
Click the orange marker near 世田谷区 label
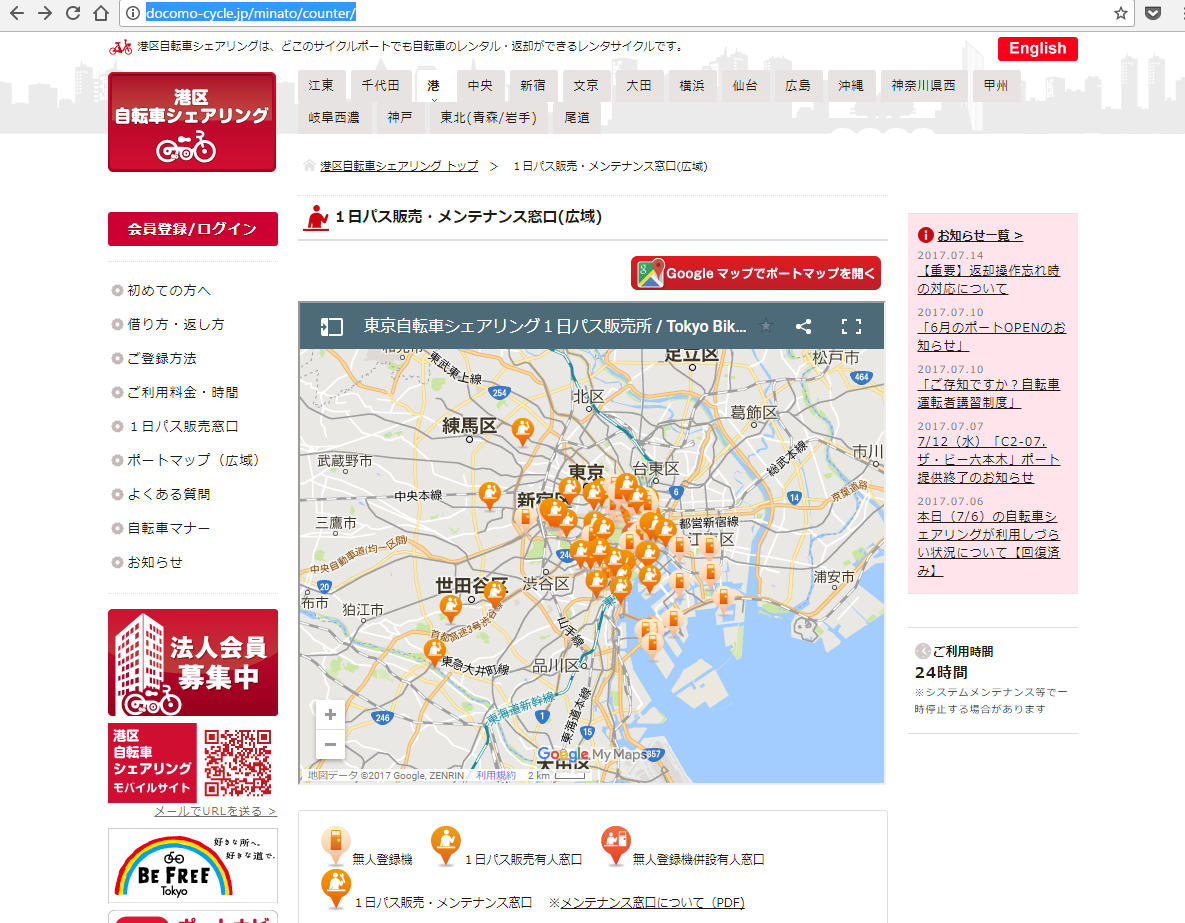click(x=495, y=592)
